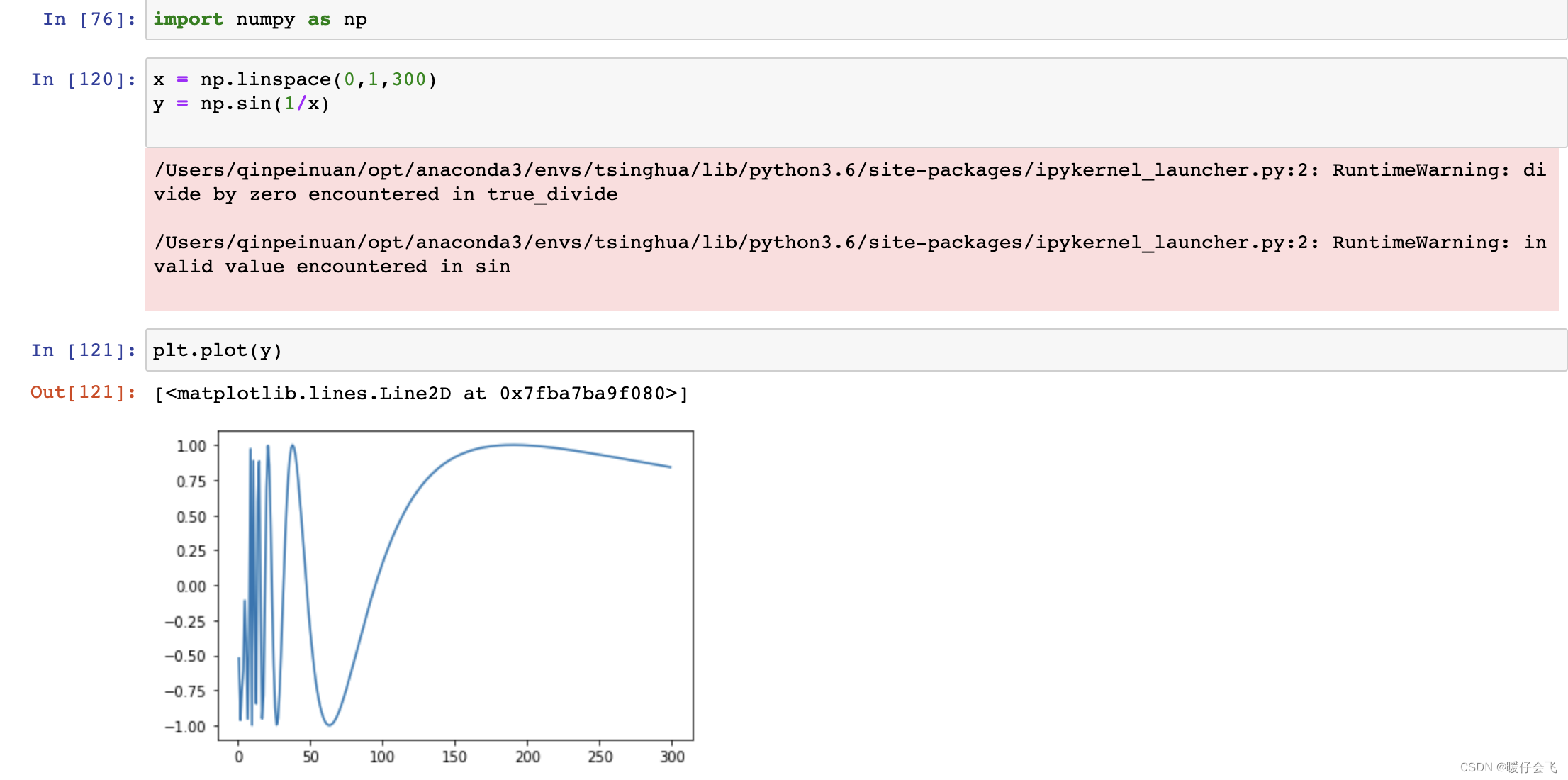Click the np.linspace code cell

[856, 103]
